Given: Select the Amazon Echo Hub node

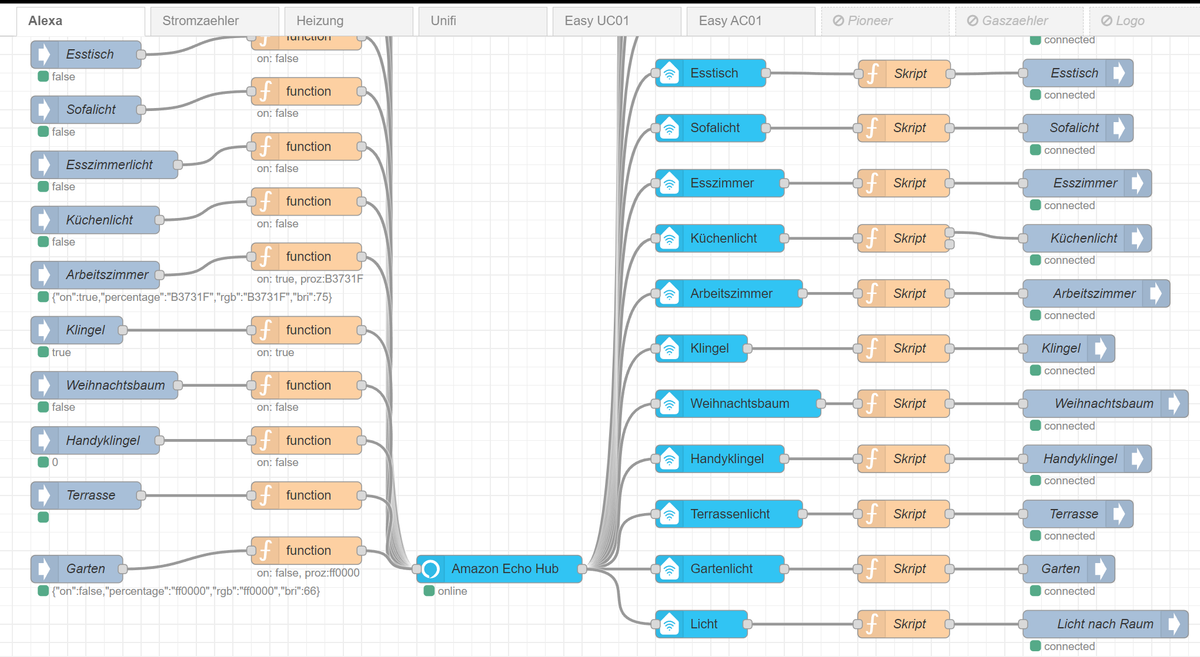Looking at the screenshot, I should point(499,569).
